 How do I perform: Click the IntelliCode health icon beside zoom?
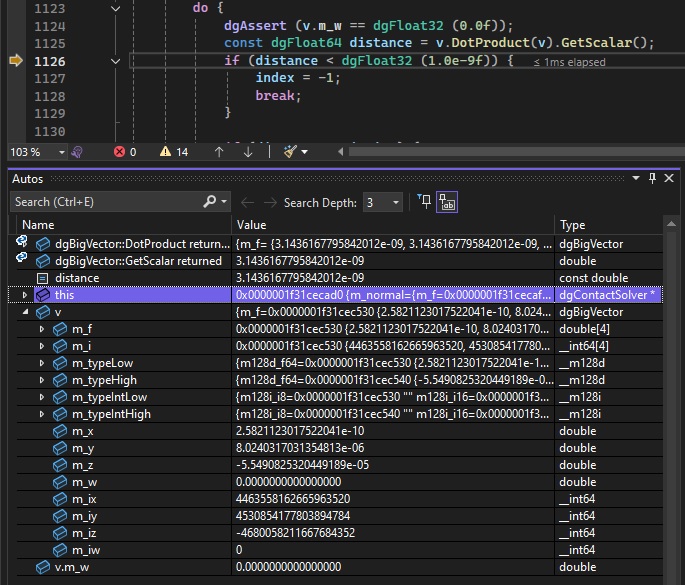coord(76,152)
